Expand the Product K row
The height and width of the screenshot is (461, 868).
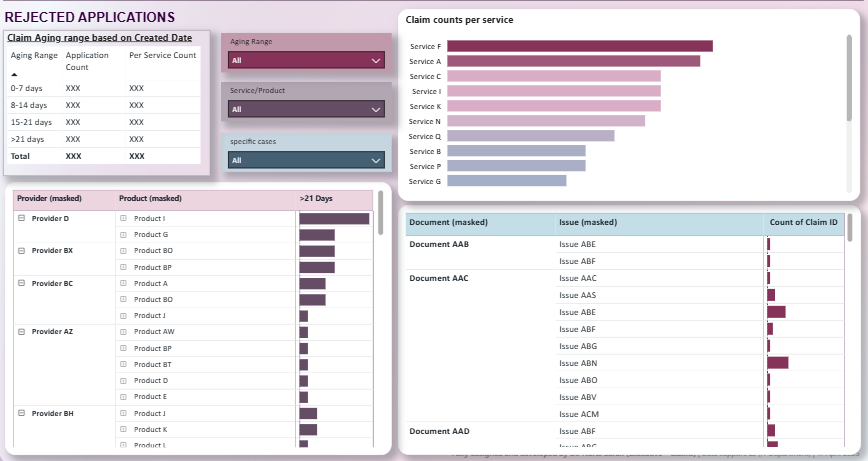(123, 429)
